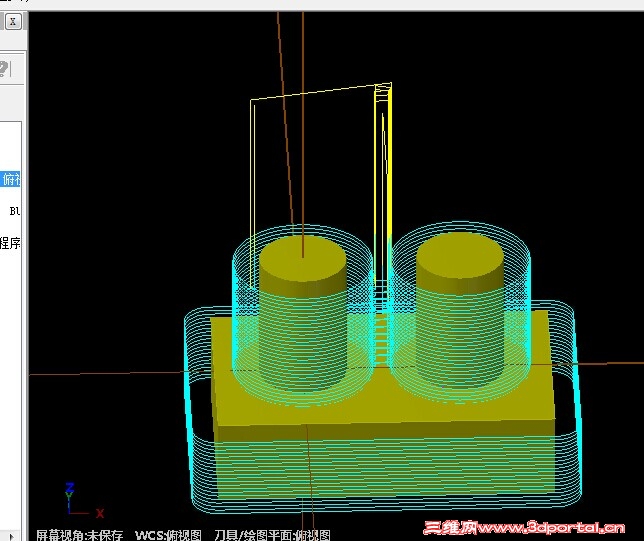Open help via the question mark icon

point(3,69)
